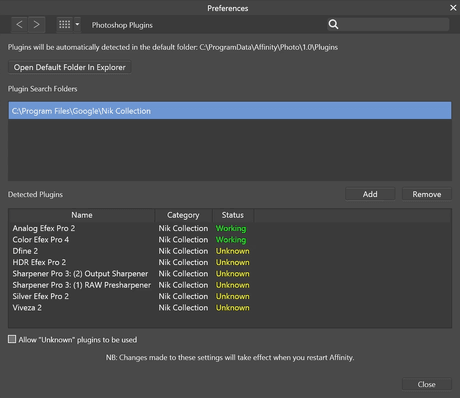460x398 pixels.
Task: Click the Name column header
Action: [82, 215]
